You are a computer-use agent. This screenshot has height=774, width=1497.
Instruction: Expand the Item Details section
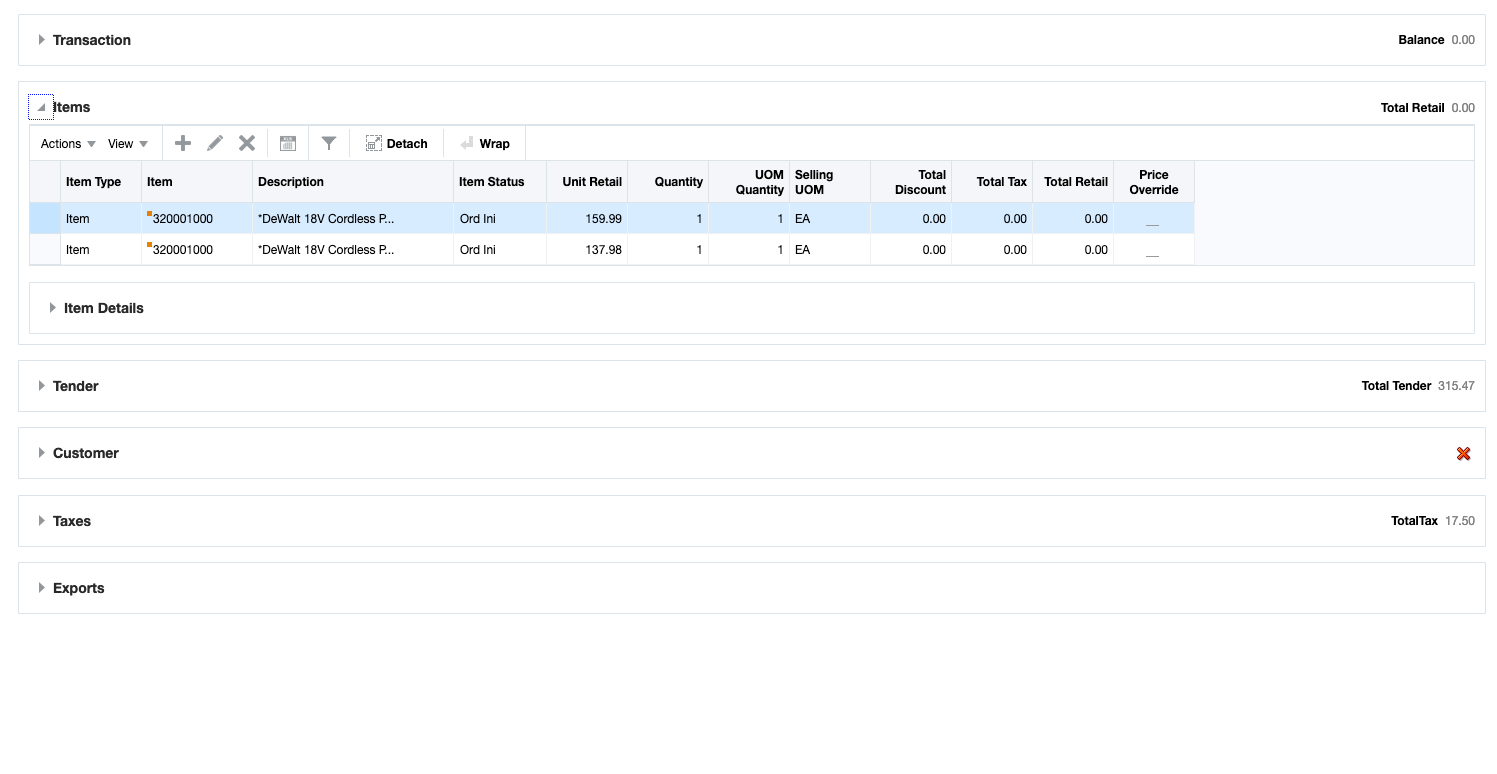click(x=53, y=308)
